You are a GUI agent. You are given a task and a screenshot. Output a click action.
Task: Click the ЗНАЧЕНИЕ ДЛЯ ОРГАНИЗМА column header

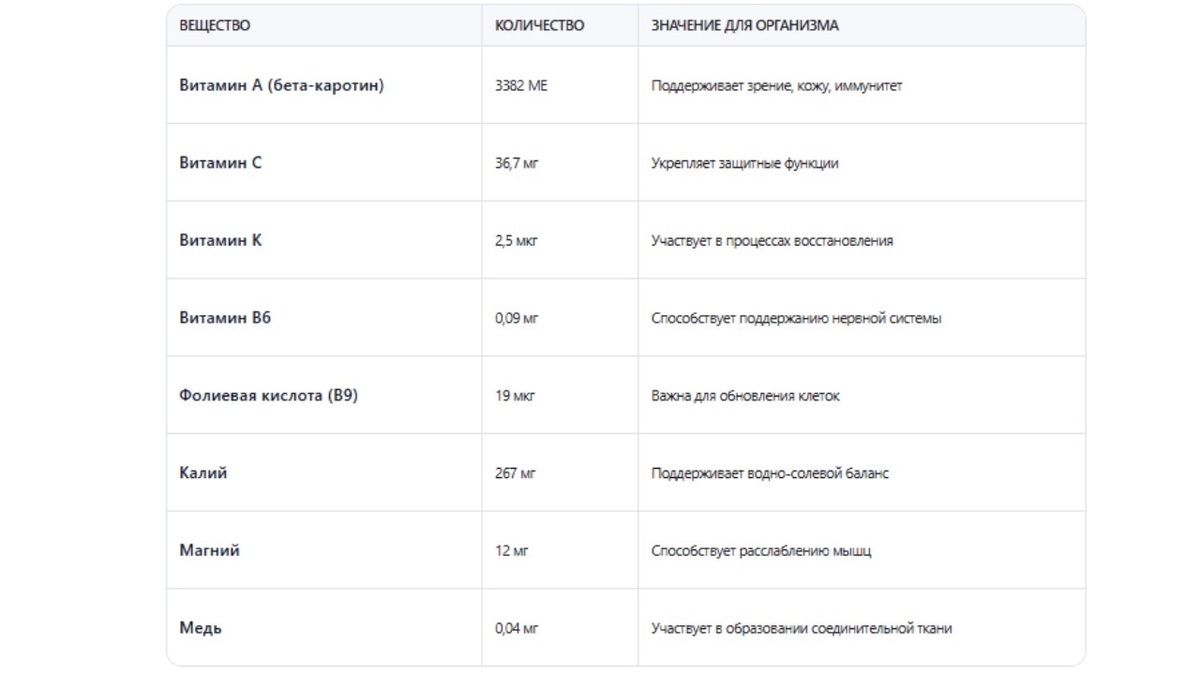pyautogui.click(x=745, y=26)
